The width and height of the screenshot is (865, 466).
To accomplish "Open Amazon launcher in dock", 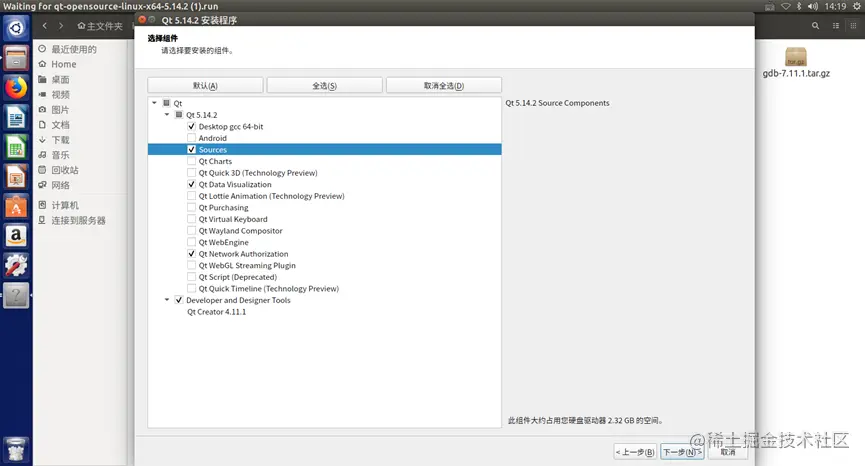I will click(16, 236).
